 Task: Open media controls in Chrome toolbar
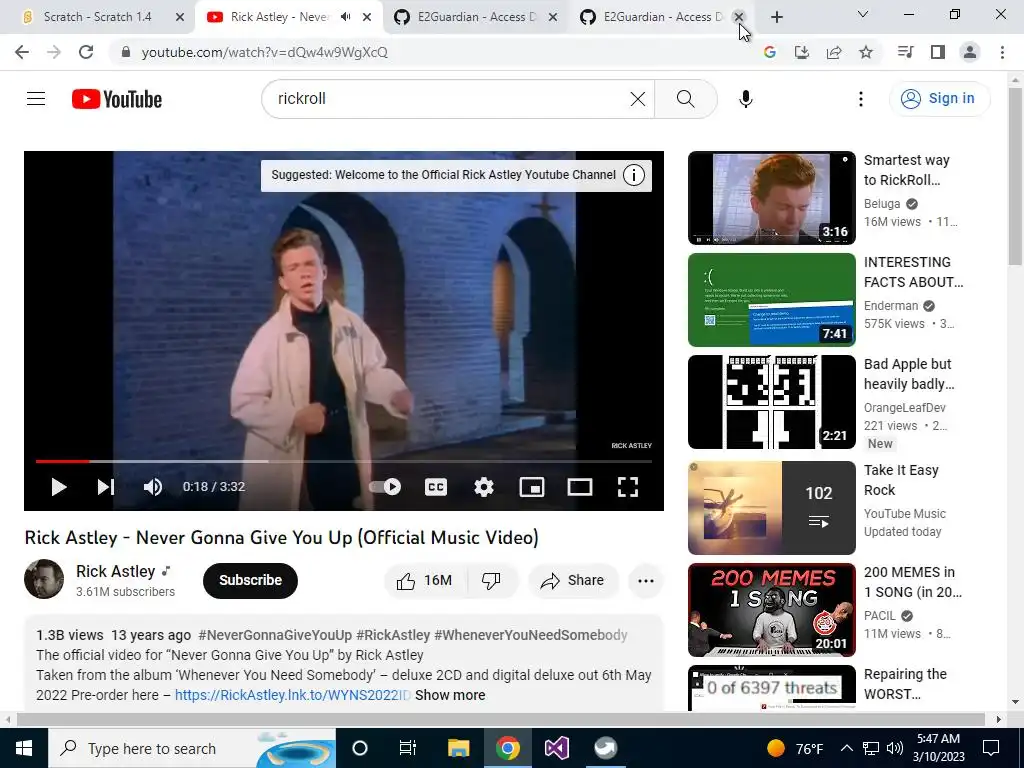point(905,52)
